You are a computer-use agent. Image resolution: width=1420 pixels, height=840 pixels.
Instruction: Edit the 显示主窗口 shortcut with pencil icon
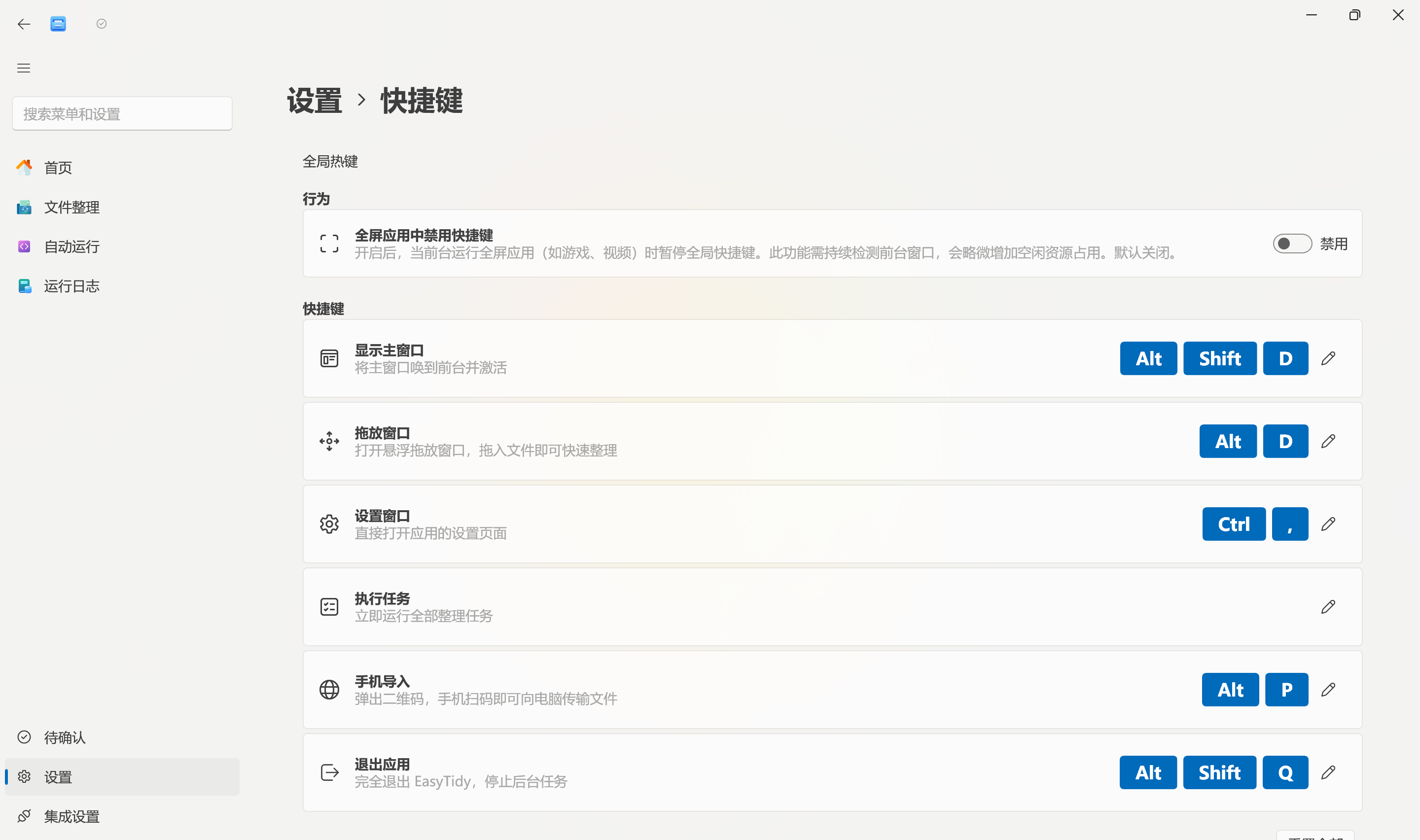pos(1328,359)
